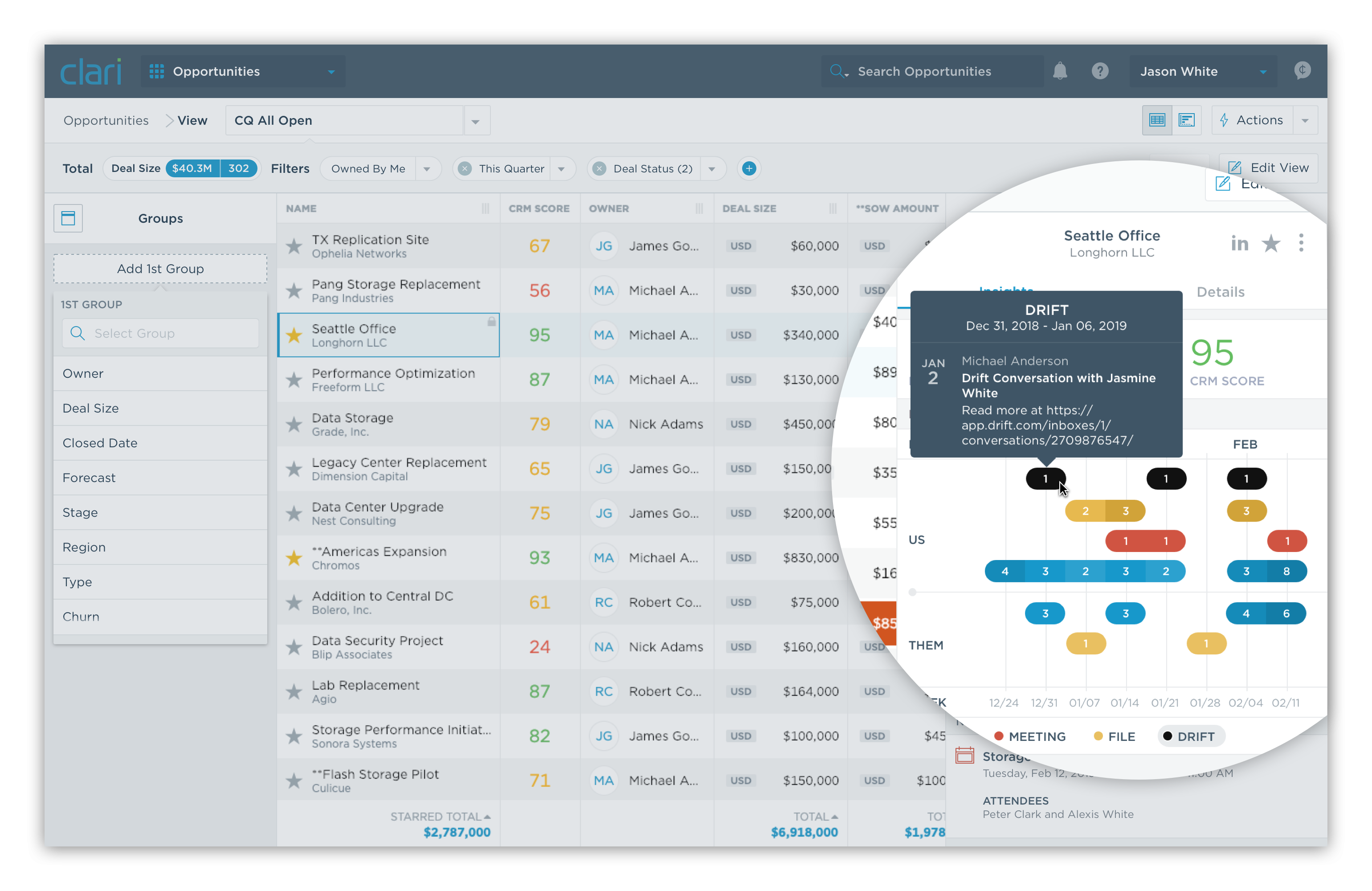Viewport: 1372px width, 891px height.
Task: Select Deal Size as group
Action: pyautogui.click(x=160, y=409)
